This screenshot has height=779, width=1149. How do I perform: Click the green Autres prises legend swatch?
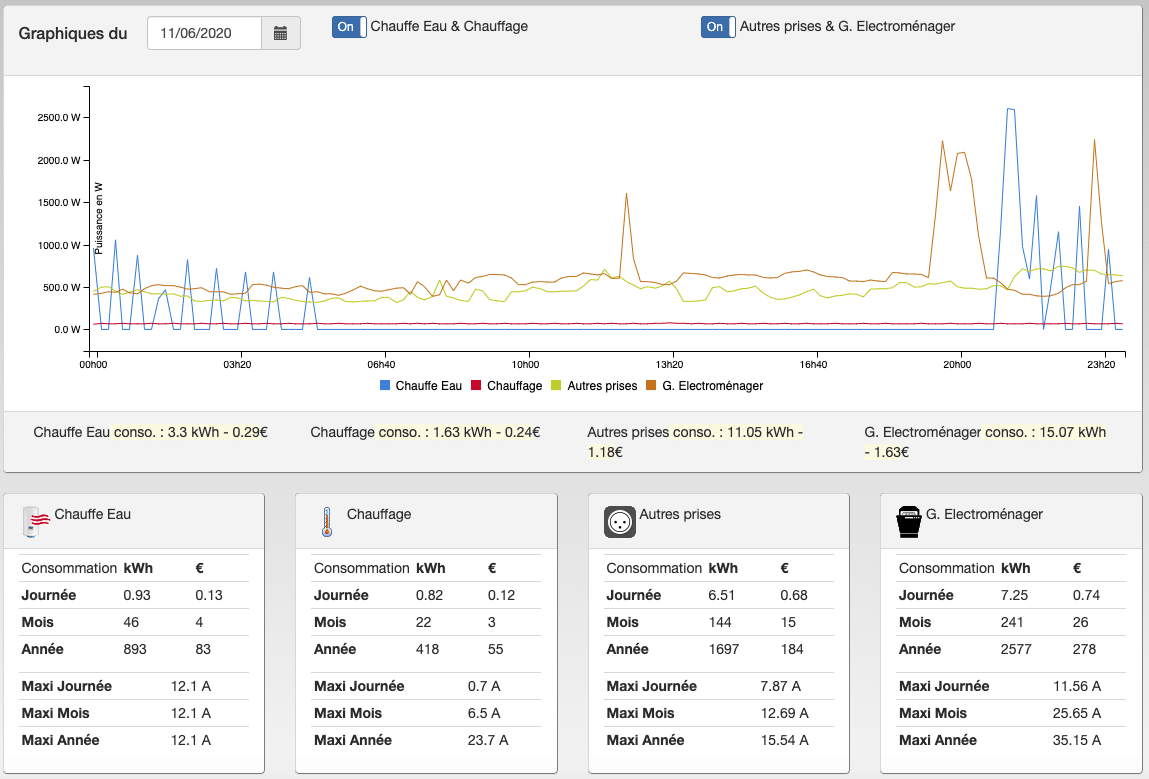tap(556, 385)
